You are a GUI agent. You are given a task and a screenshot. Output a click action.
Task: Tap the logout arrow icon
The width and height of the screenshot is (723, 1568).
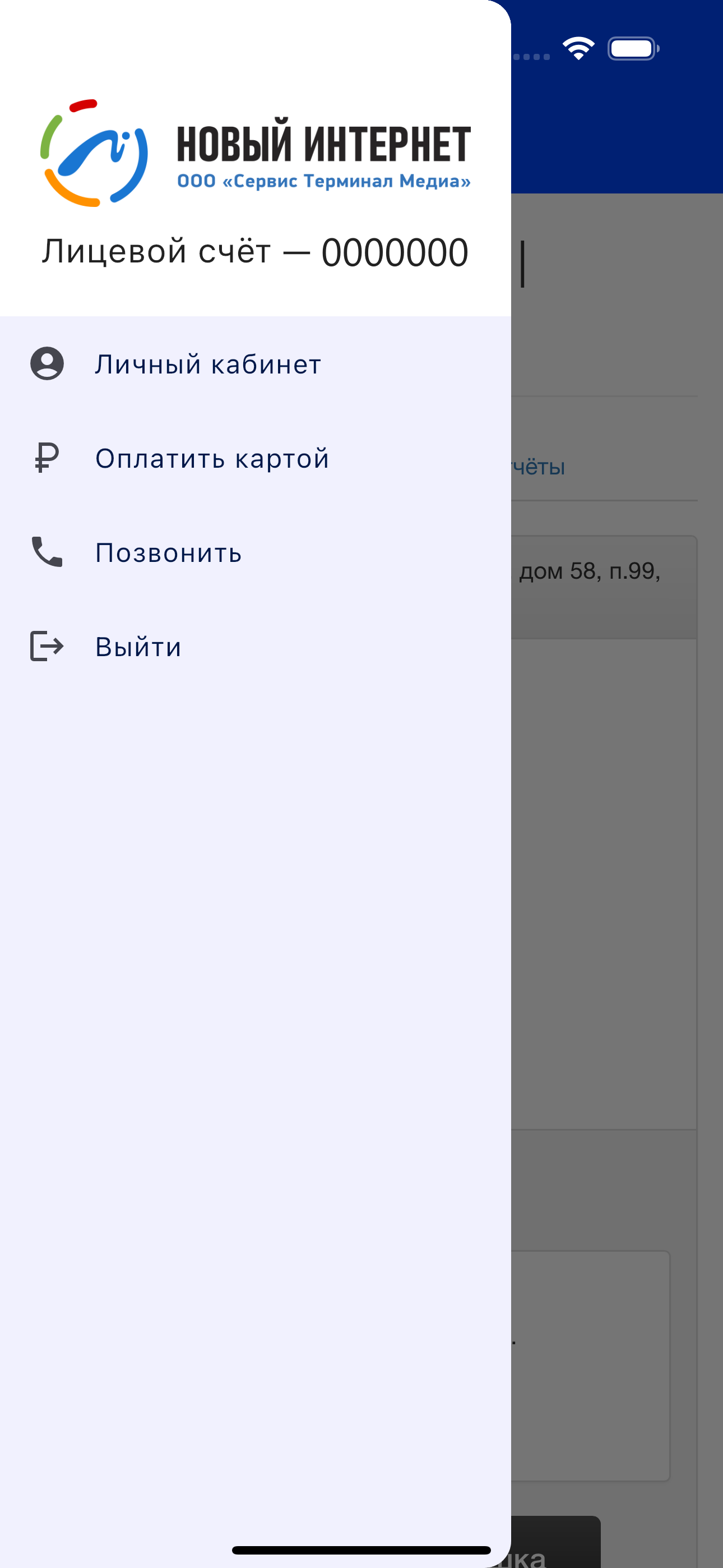pos(47,646)
